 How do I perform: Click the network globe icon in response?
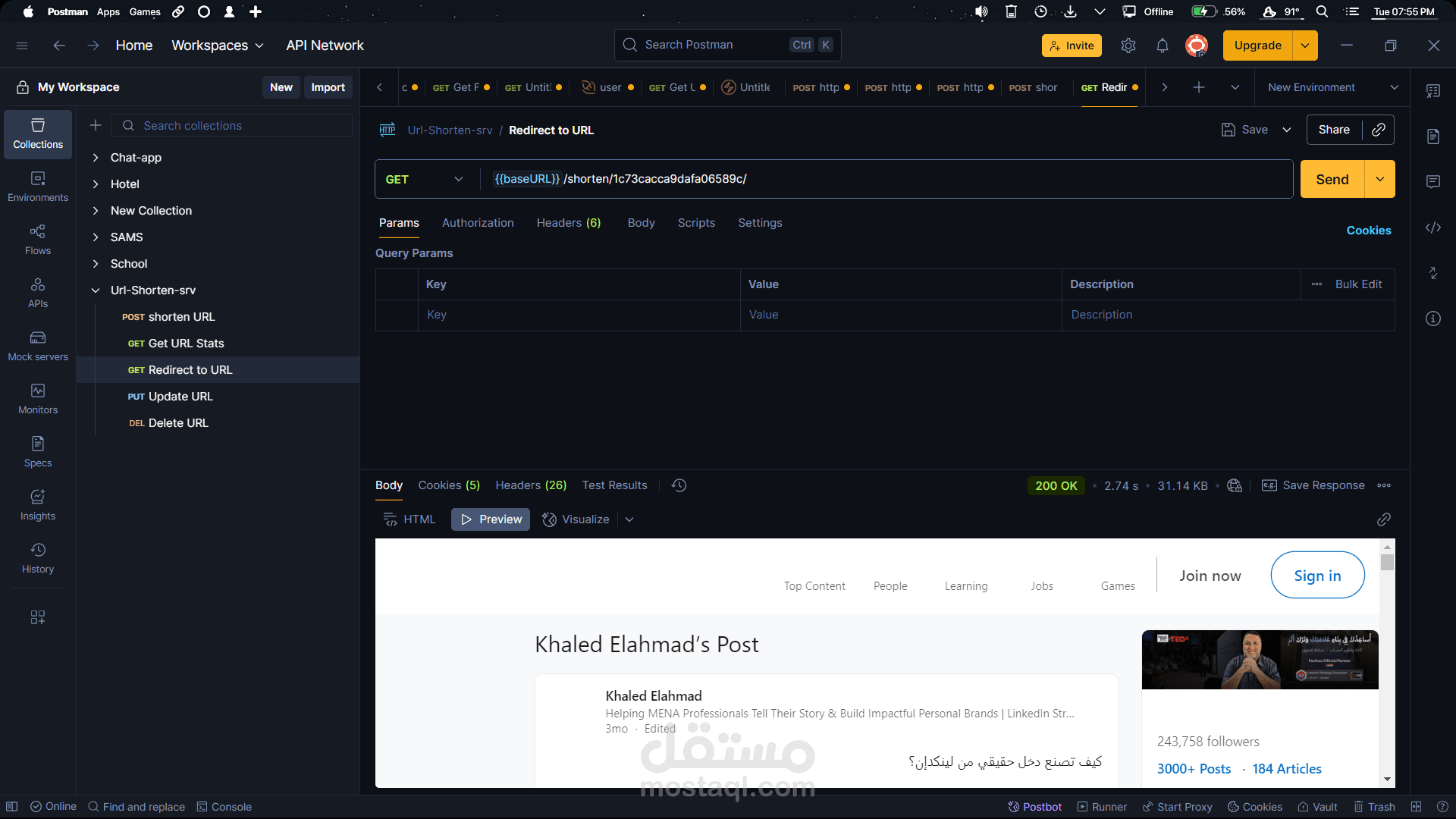point(1235,485)
